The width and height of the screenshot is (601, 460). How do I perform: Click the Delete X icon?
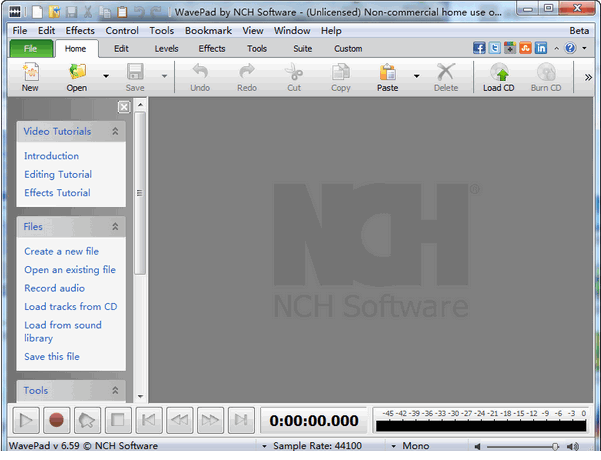(x=446, y=72)
